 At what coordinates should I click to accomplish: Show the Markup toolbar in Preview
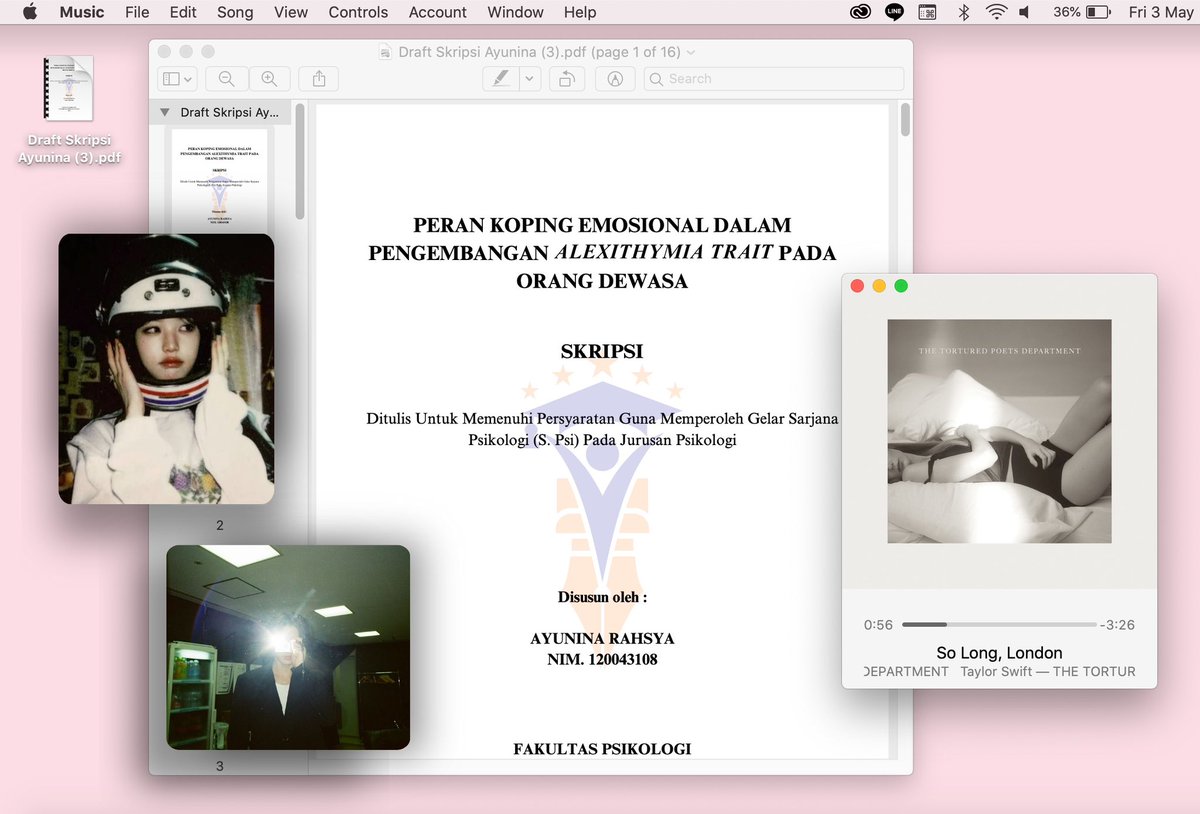pos(615,78)
